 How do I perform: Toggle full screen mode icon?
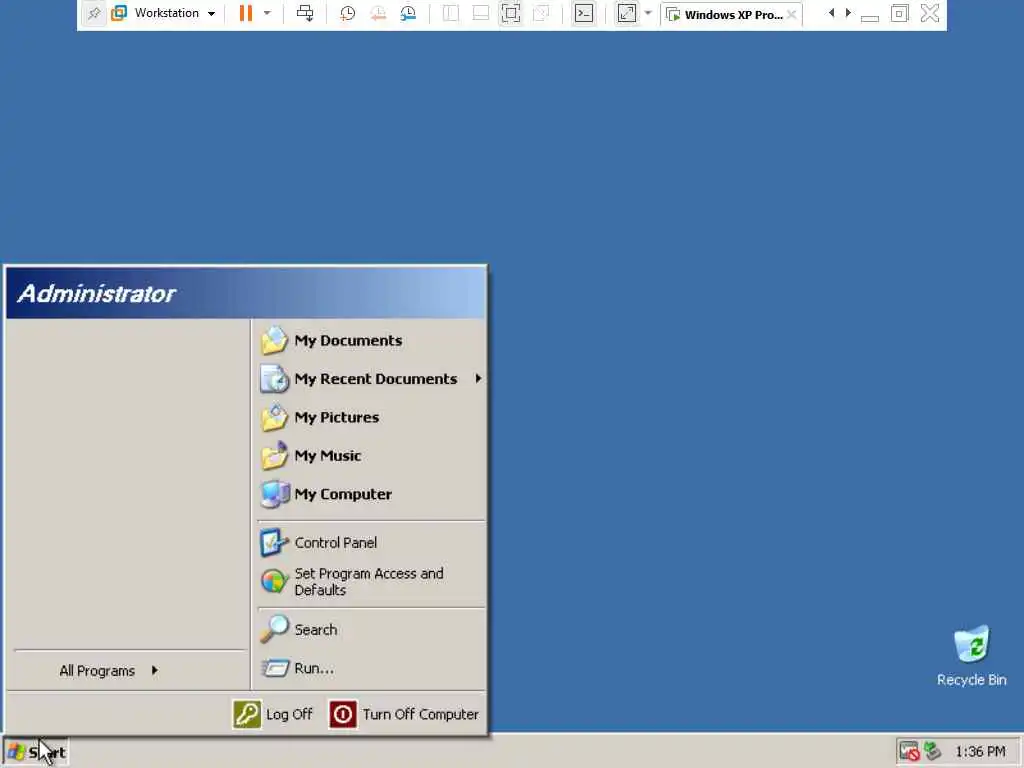(511, 13)
